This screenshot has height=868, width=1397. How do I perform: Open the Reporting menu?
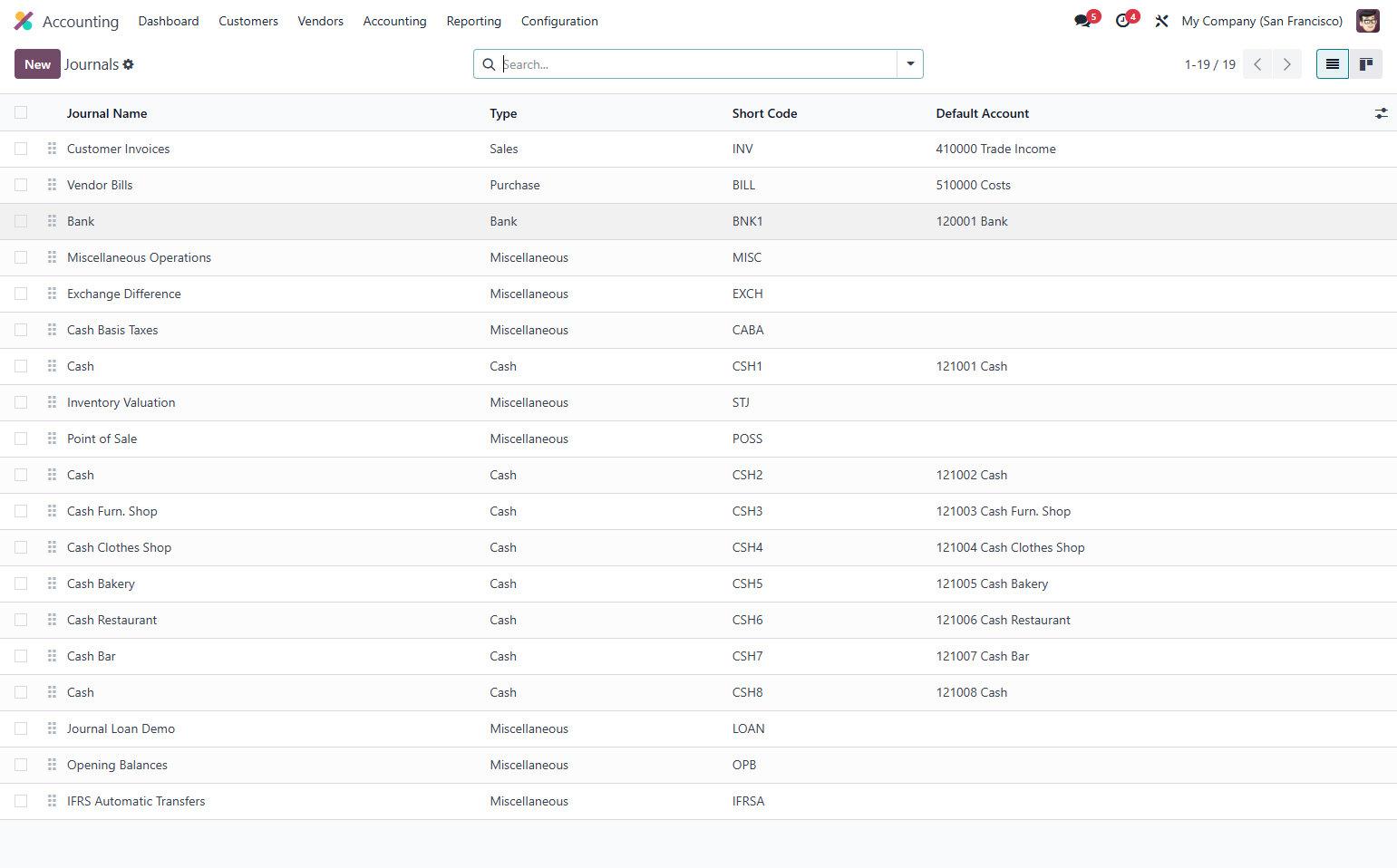pos(473,21)
